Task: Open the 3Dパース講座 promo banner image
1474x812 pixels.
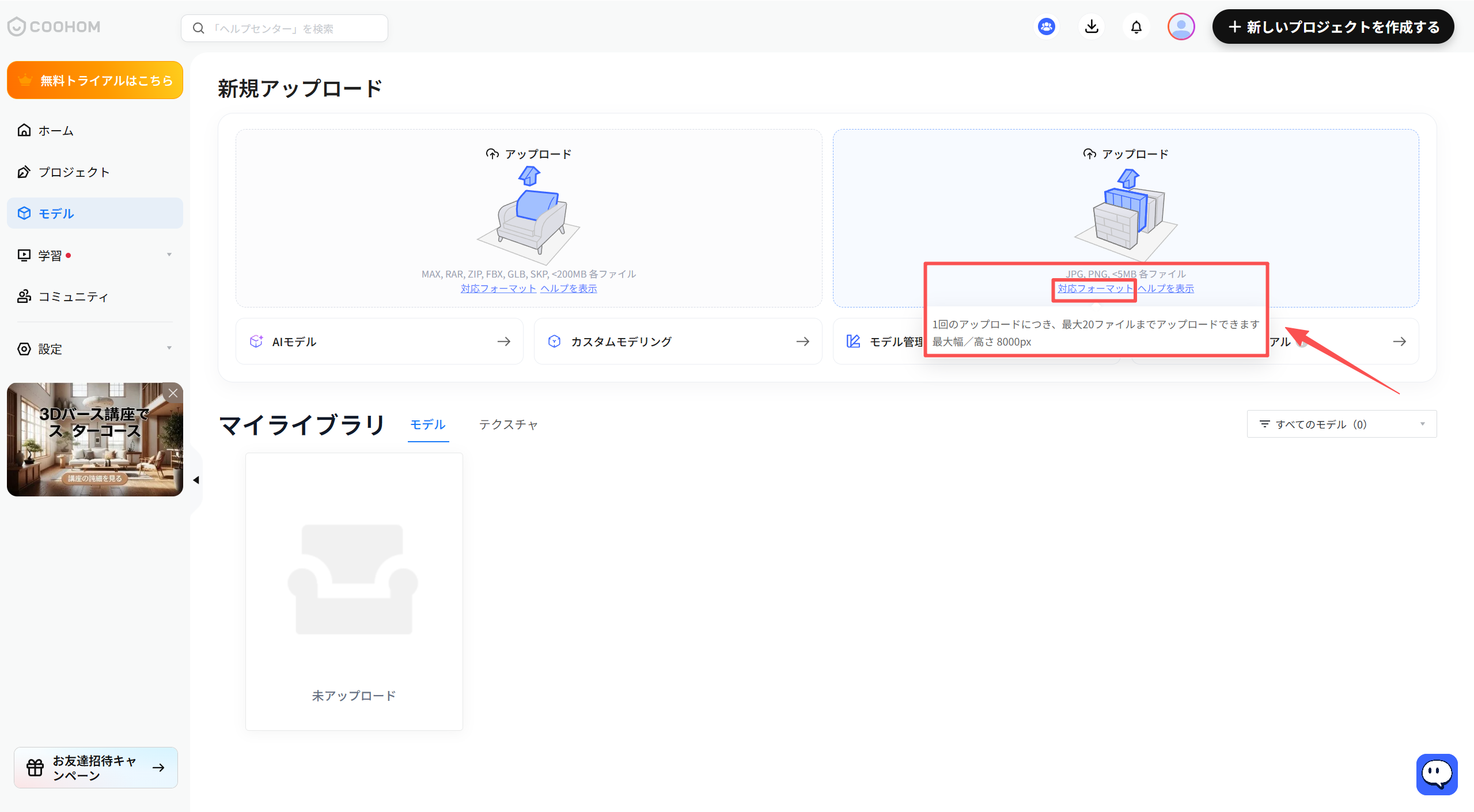Action: pyautogui.click(x=95, y=439)
